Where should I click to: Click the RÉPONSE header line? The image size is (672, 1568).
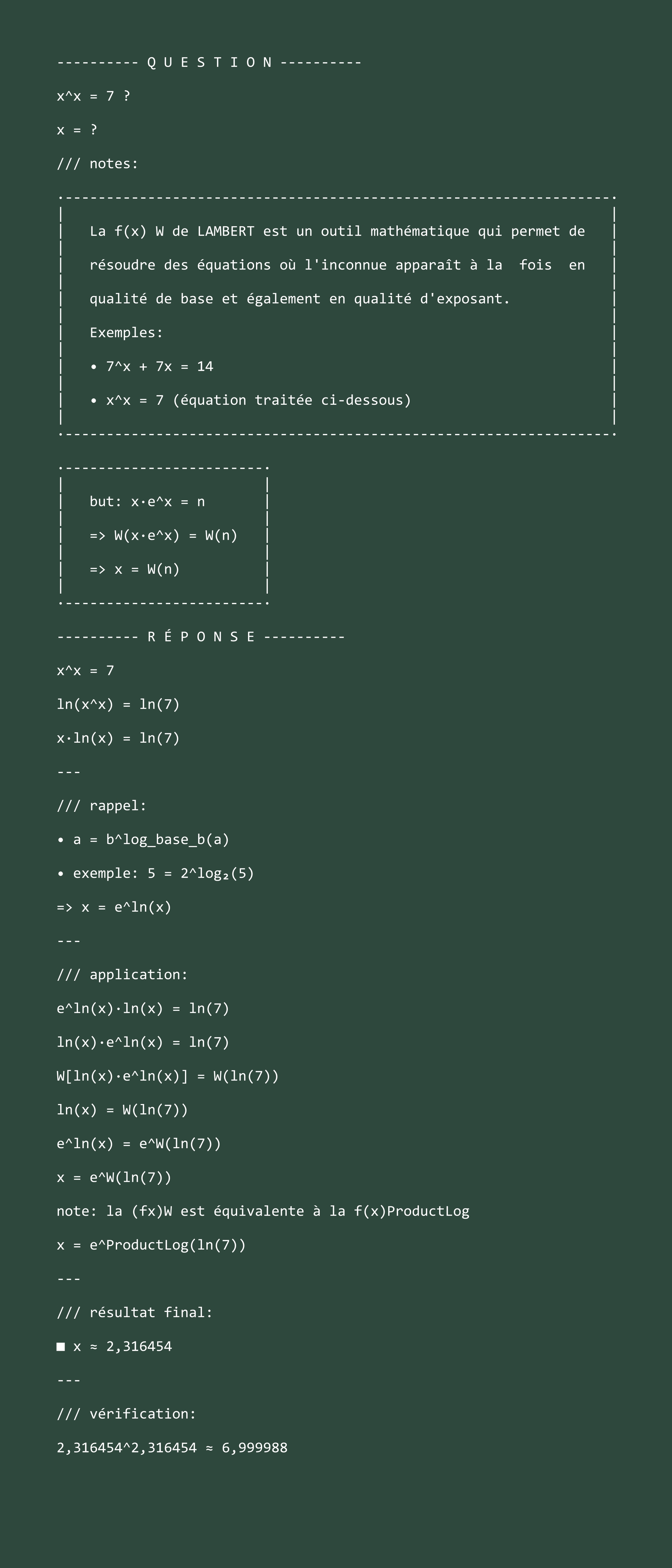tap(201, 637)
